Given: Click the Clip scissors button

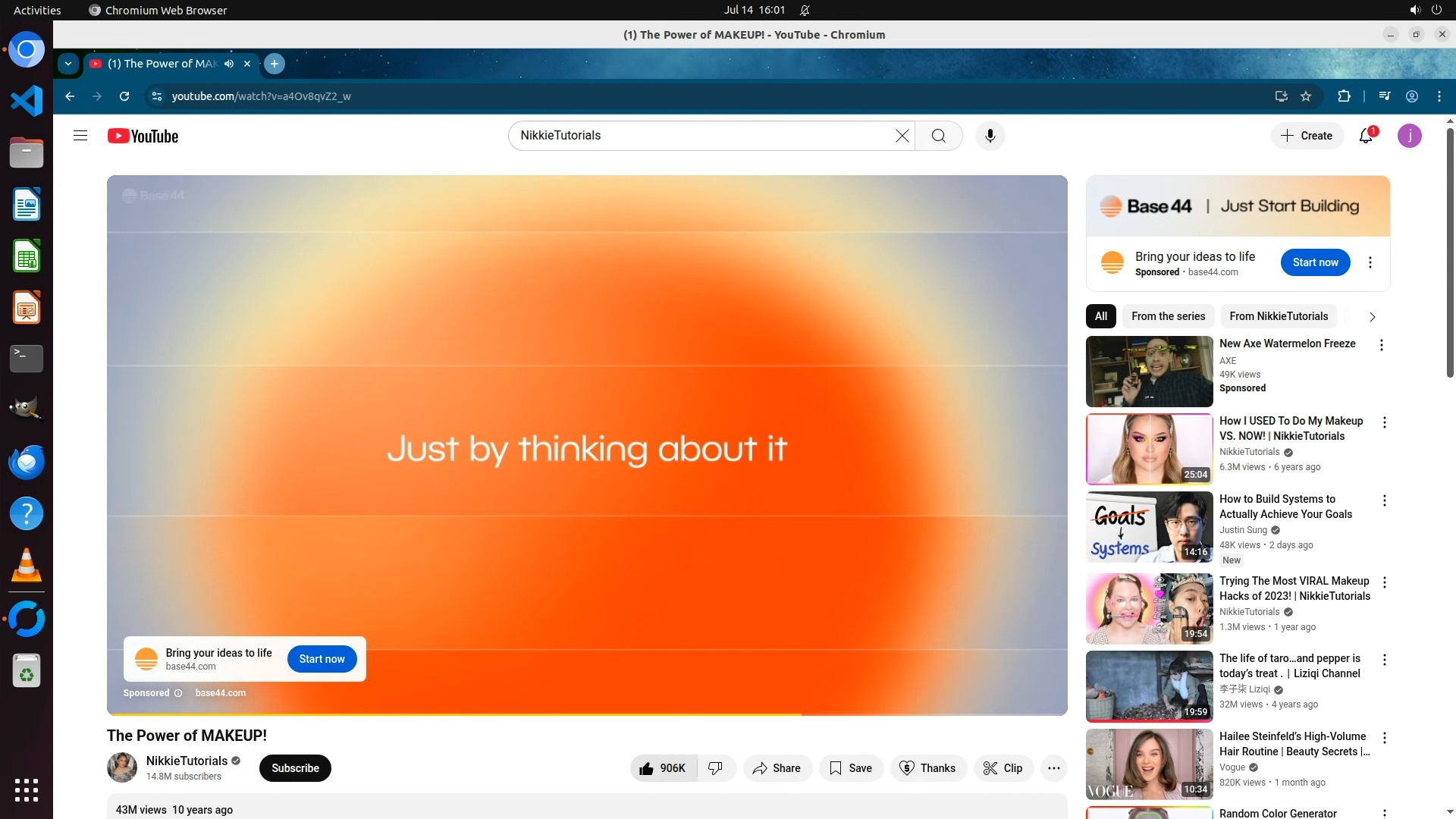Looking at the screenshot, I should point(1003,768).
